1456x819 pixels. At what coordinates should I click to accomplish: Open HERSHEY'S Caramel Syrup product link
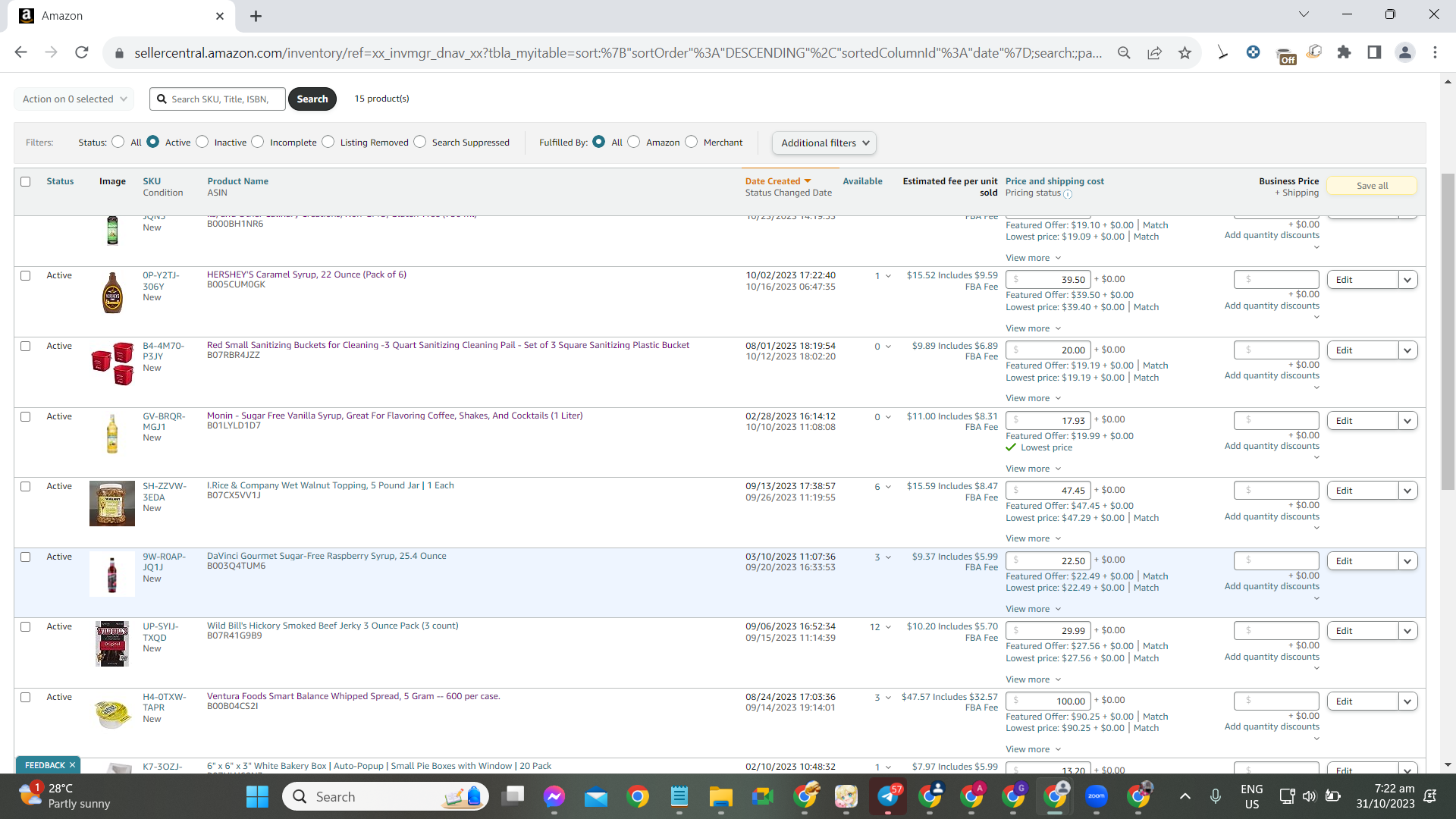[x=306, y=275]
